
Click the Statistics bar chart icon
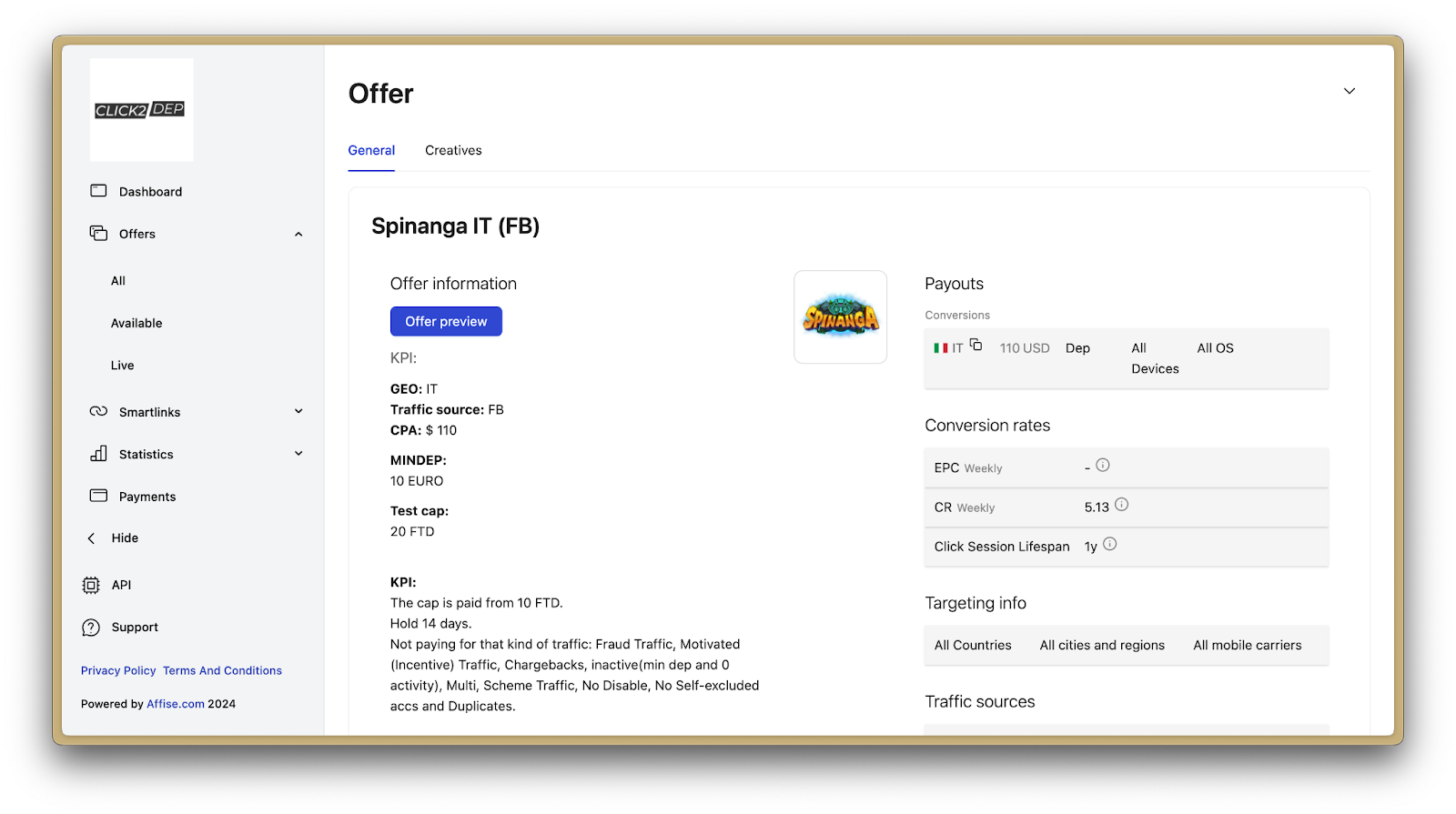click(98, 453)
